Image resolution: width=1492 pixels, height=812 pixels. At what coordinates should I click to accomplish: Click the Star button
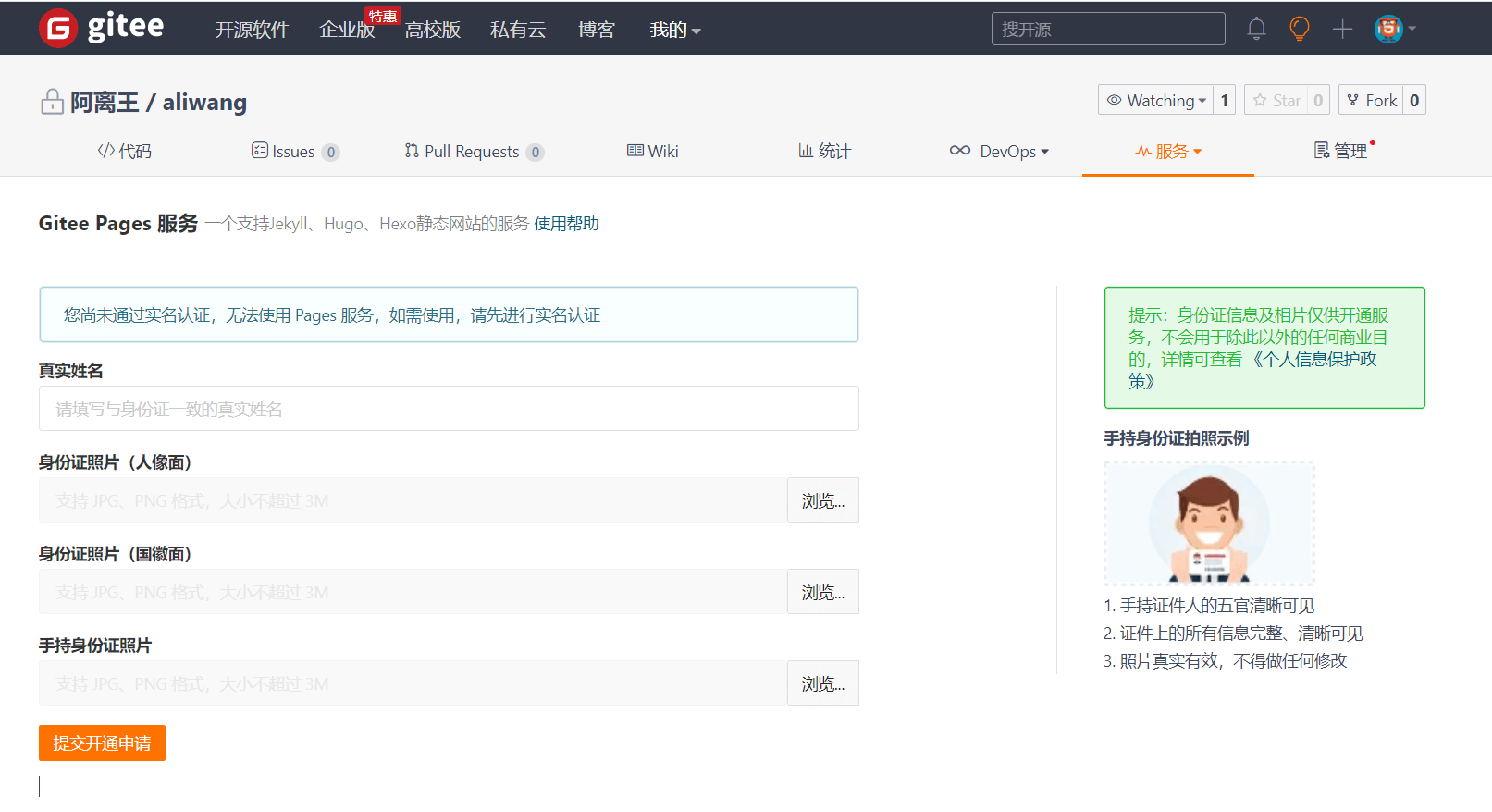pos(1276,100)
